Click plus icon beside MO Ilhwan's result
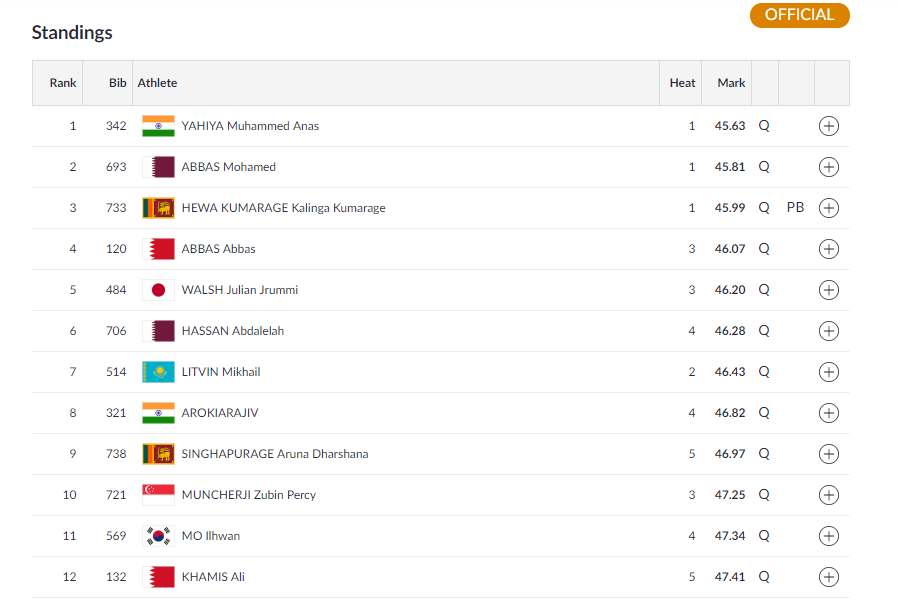Image resolution: width=898 pixels, height=601 pixels. click(x=828, y=536)
